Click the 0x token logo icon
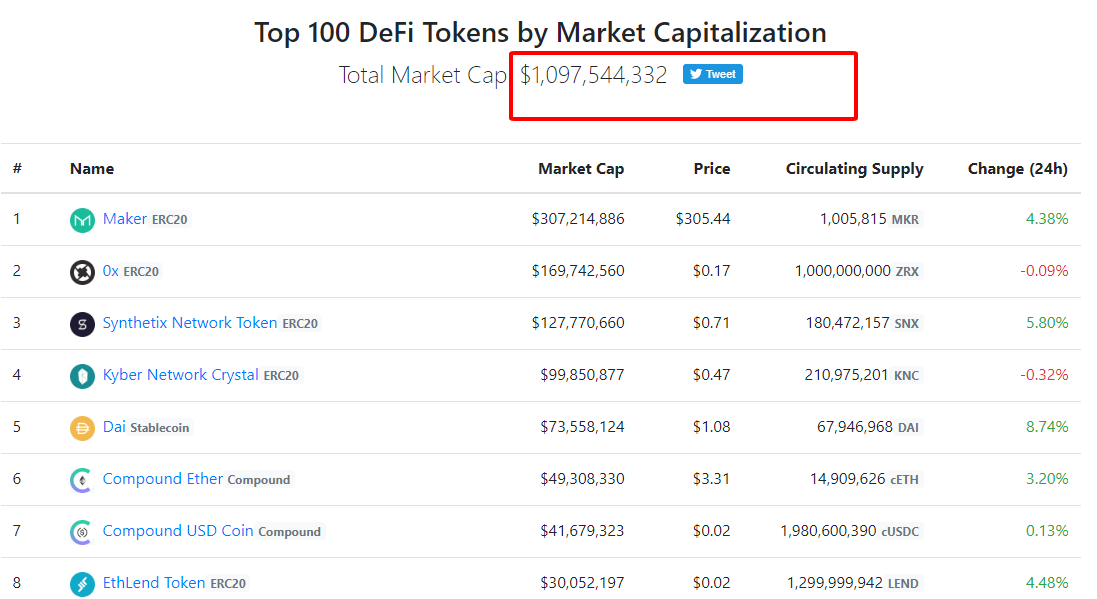 pyautogui.click(x=82, y=272)
